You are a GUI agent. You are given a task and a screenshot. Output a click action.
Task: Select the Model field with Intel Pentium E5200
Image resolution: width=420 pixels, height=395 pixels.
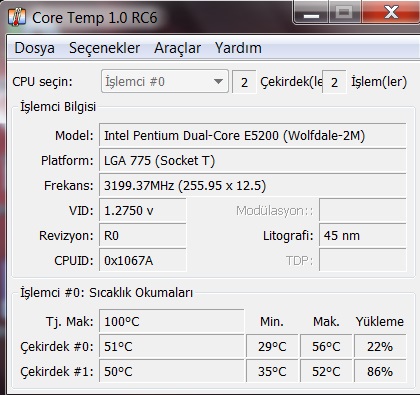[252, 136]
